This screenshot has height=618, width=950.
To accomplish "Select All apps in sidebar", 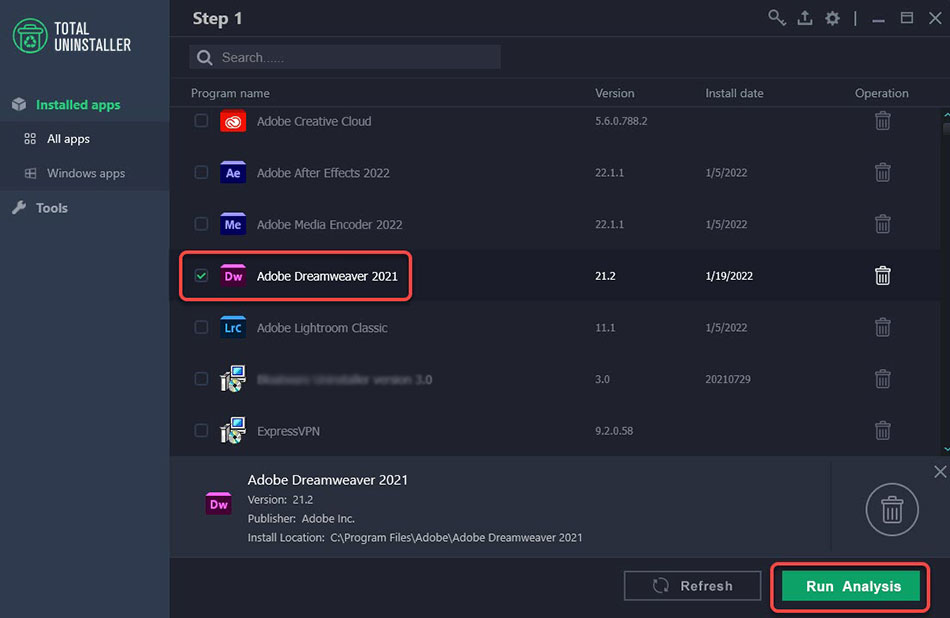I will [x=68, y=139].
